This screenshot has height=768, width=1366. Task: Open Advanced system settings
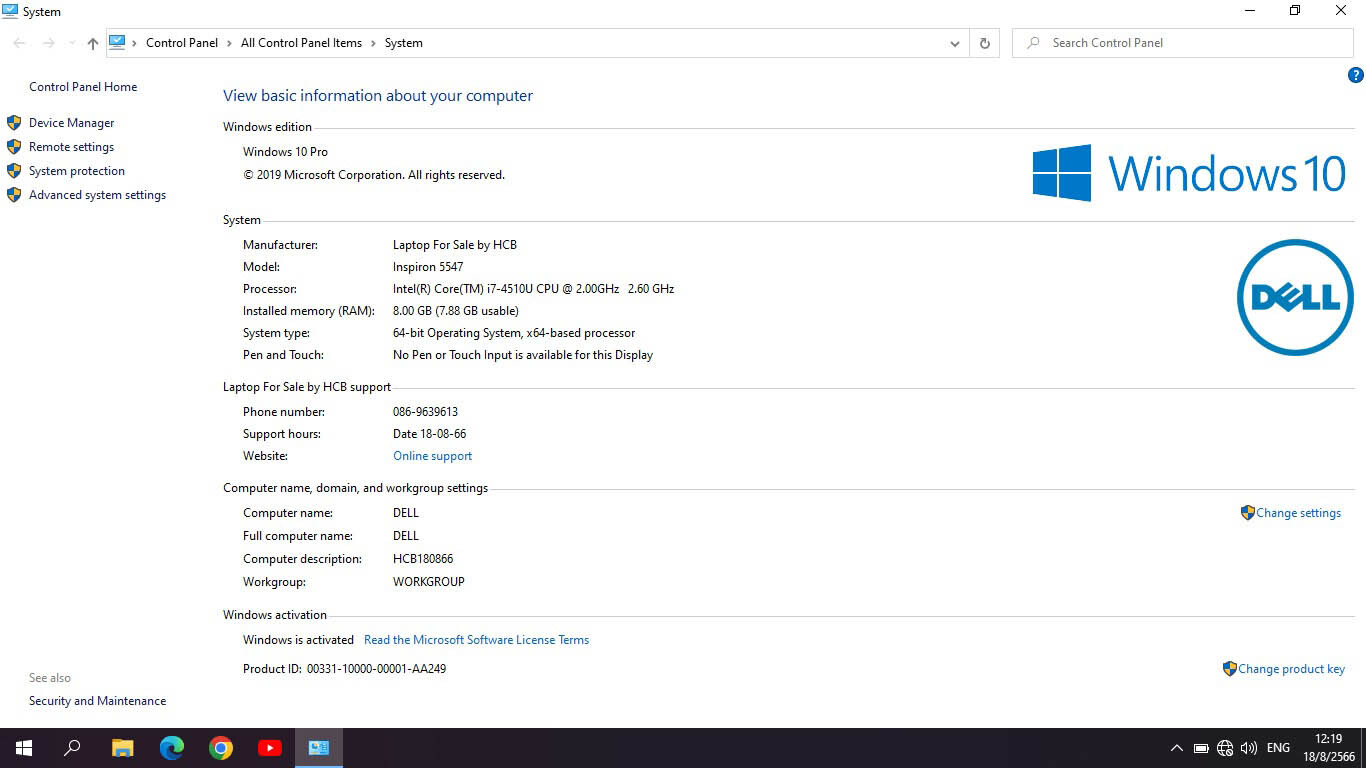coord(97,195)
